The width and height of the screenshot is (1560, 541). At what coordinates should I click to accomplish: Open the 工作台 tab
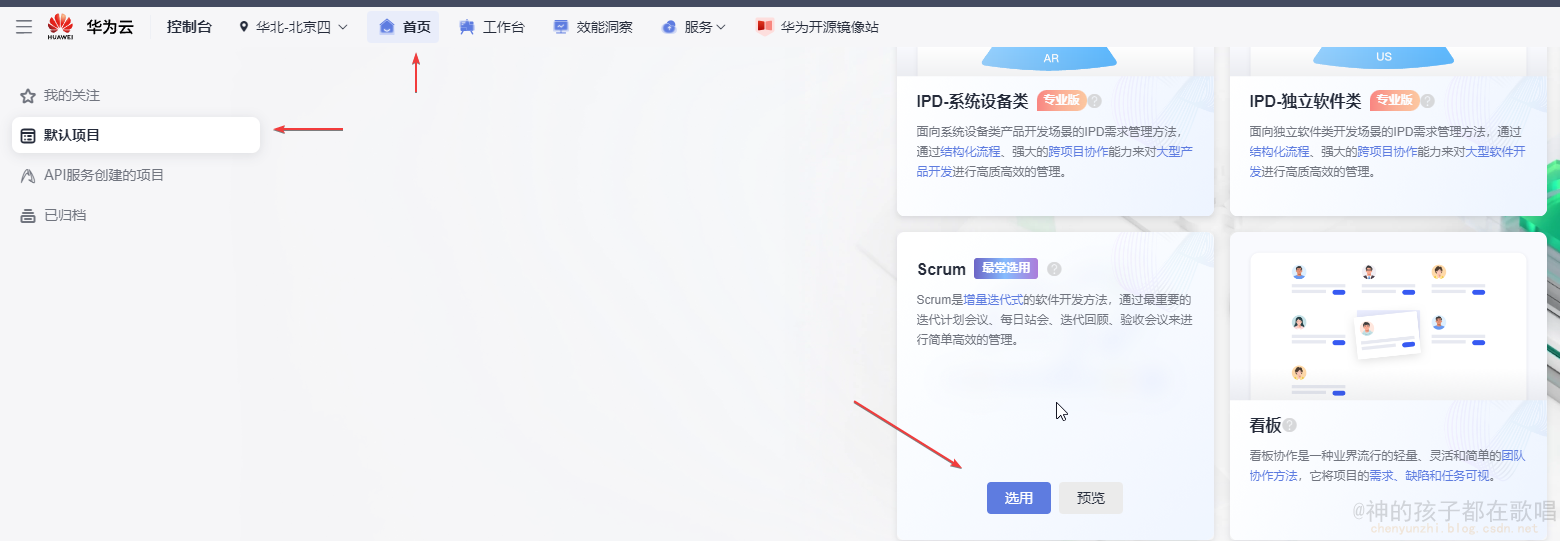coord(491,27)
